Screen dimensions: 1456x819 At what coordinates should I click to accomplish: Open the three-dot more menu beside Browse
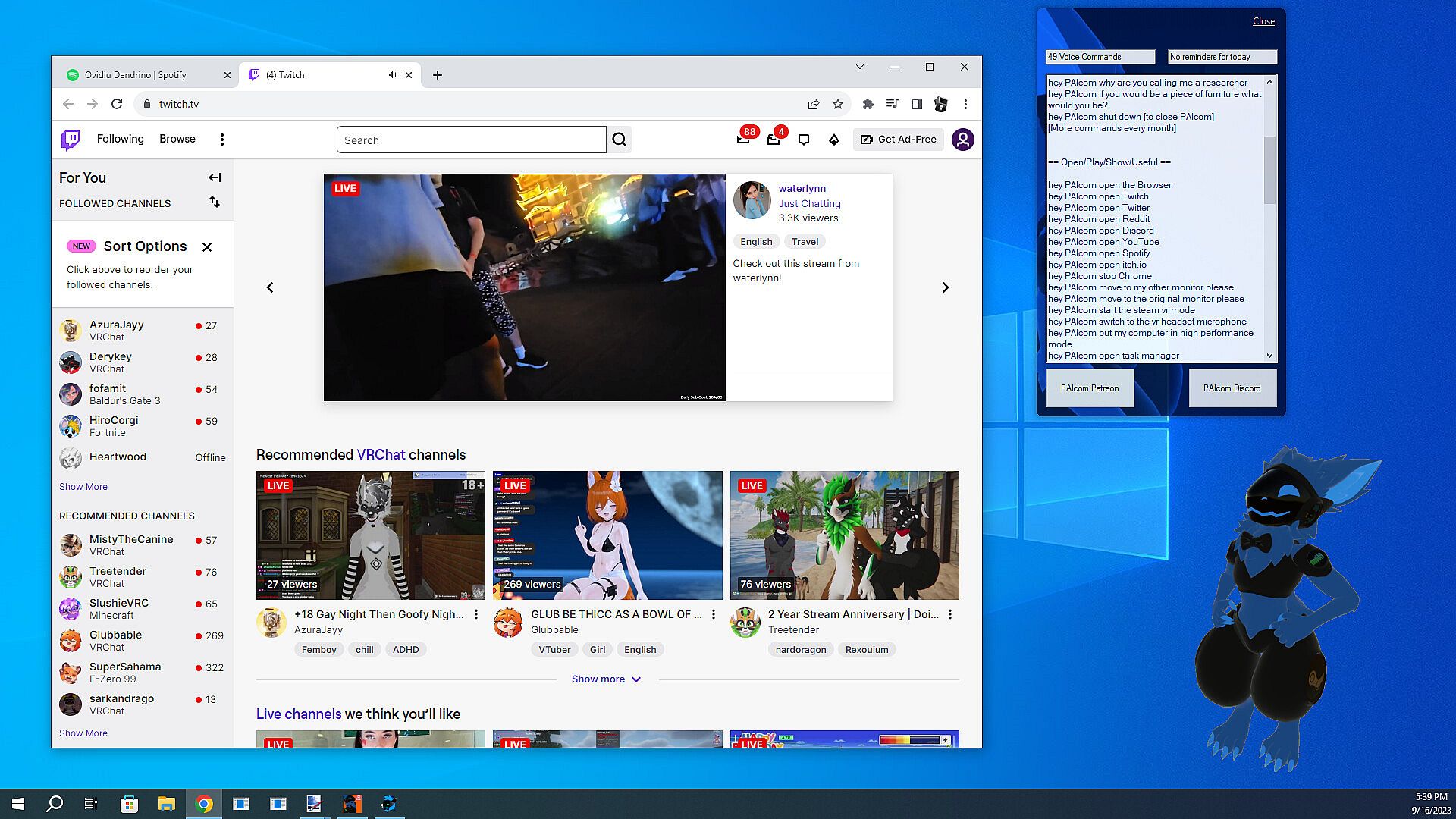[221, 140]
